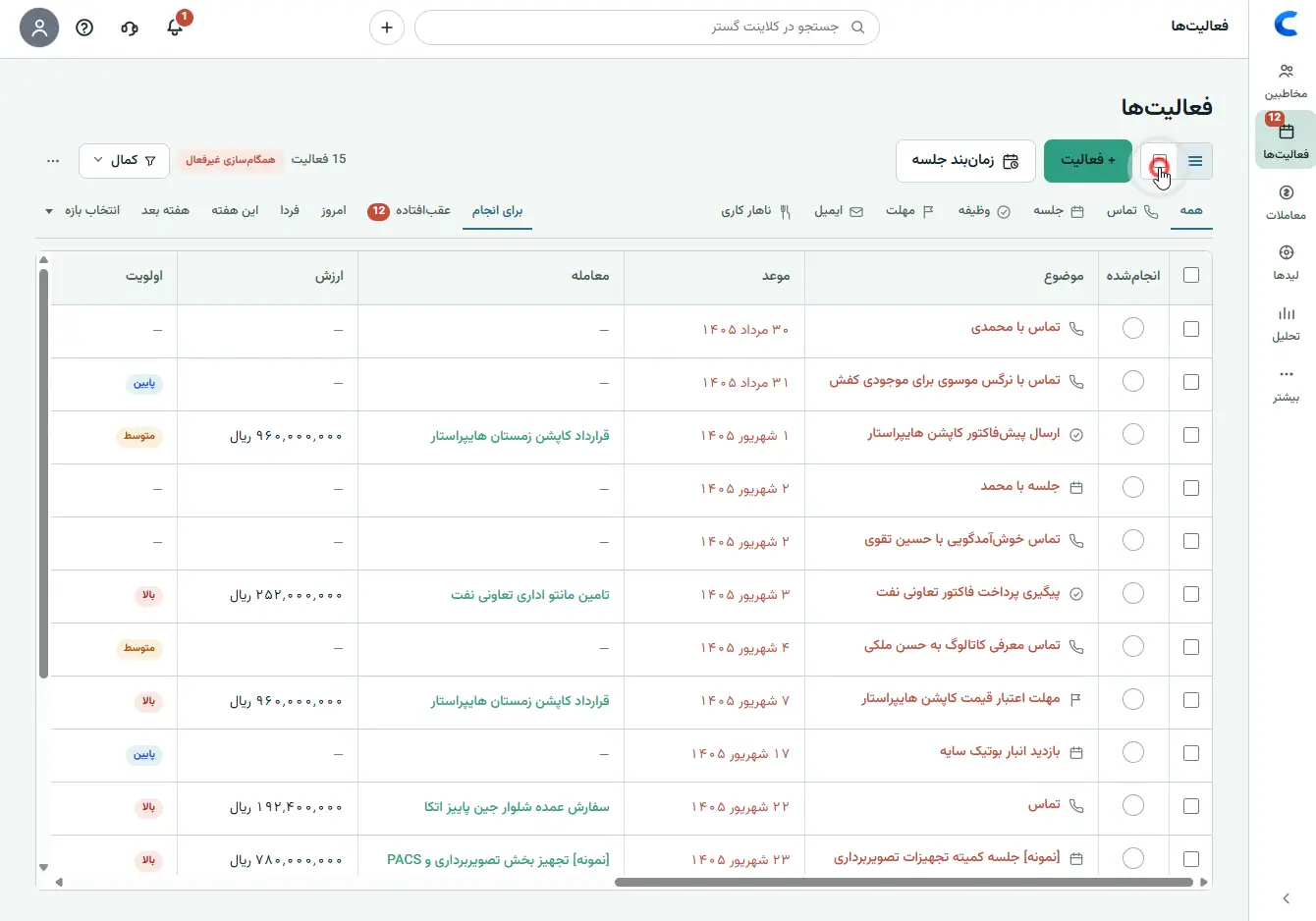
Task: Select the ناهار کاری type tab
Action: (756, 211)
